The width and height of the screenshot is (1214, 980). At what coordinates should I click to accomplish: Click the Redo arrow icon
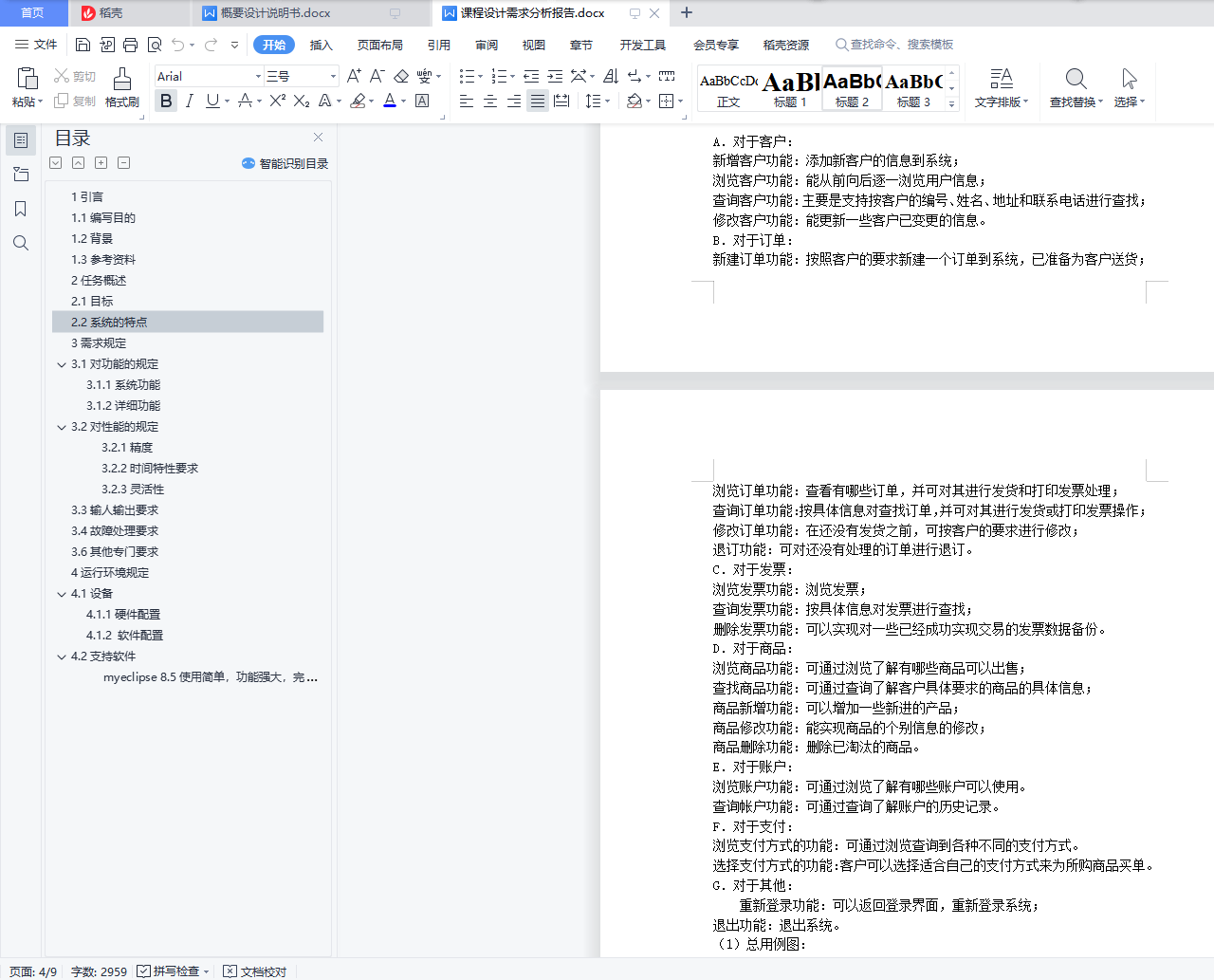tap(211, 45)
